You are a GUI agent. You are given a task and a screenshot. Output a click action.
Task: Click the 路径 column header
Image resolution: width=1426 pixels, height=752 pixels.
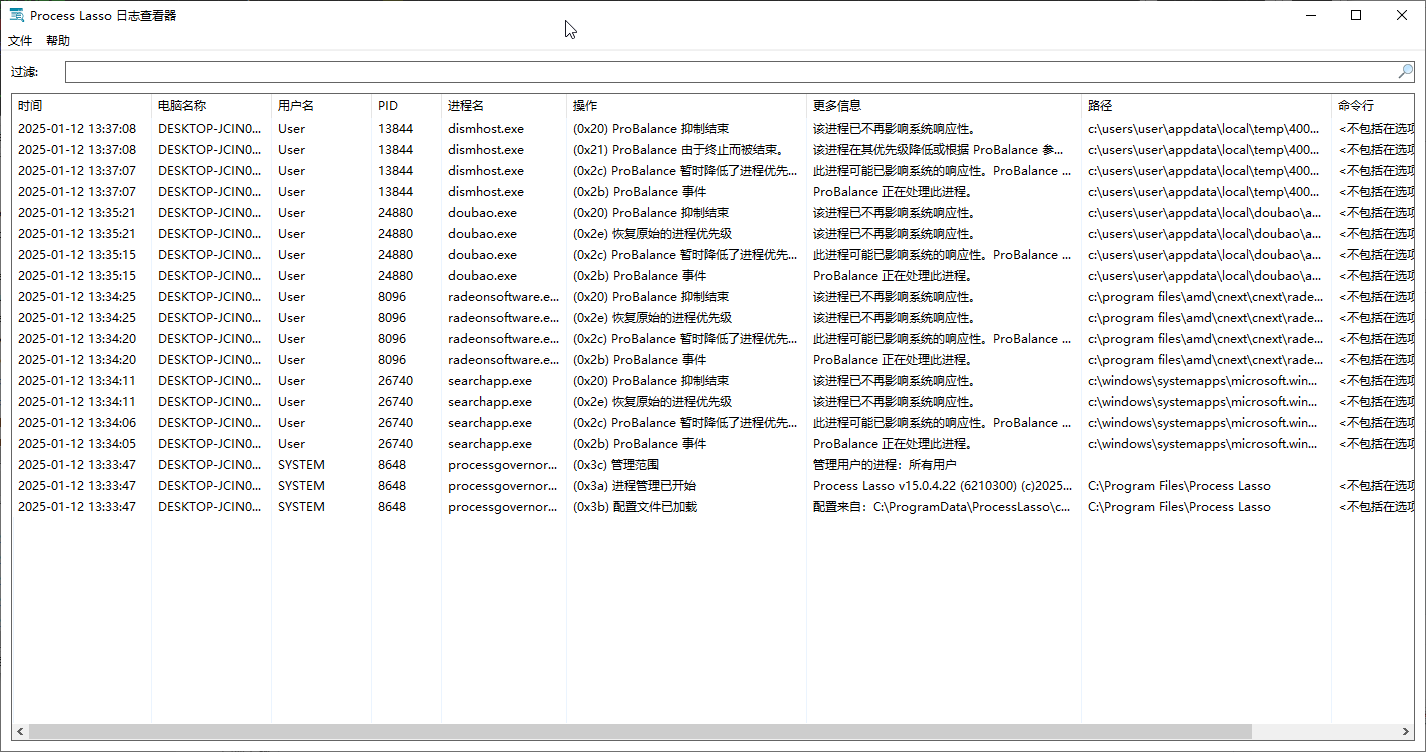pyautogui.click(x=1206, y=105)
